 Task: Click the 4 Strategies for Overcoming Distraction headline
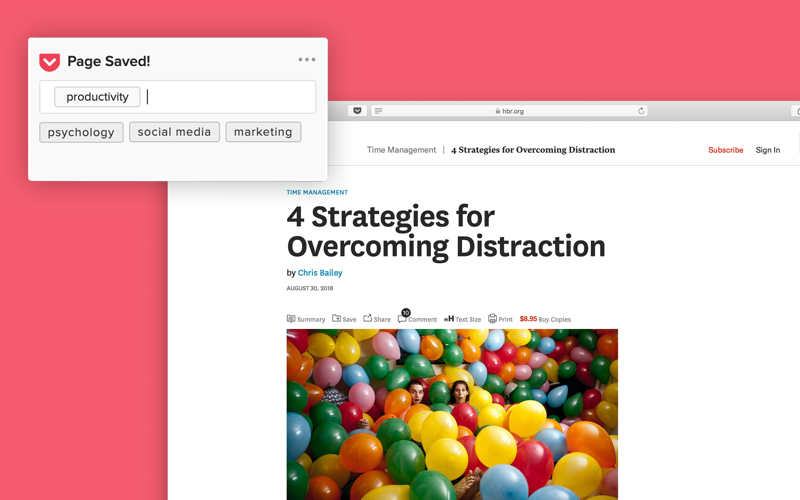pos(446,232)
